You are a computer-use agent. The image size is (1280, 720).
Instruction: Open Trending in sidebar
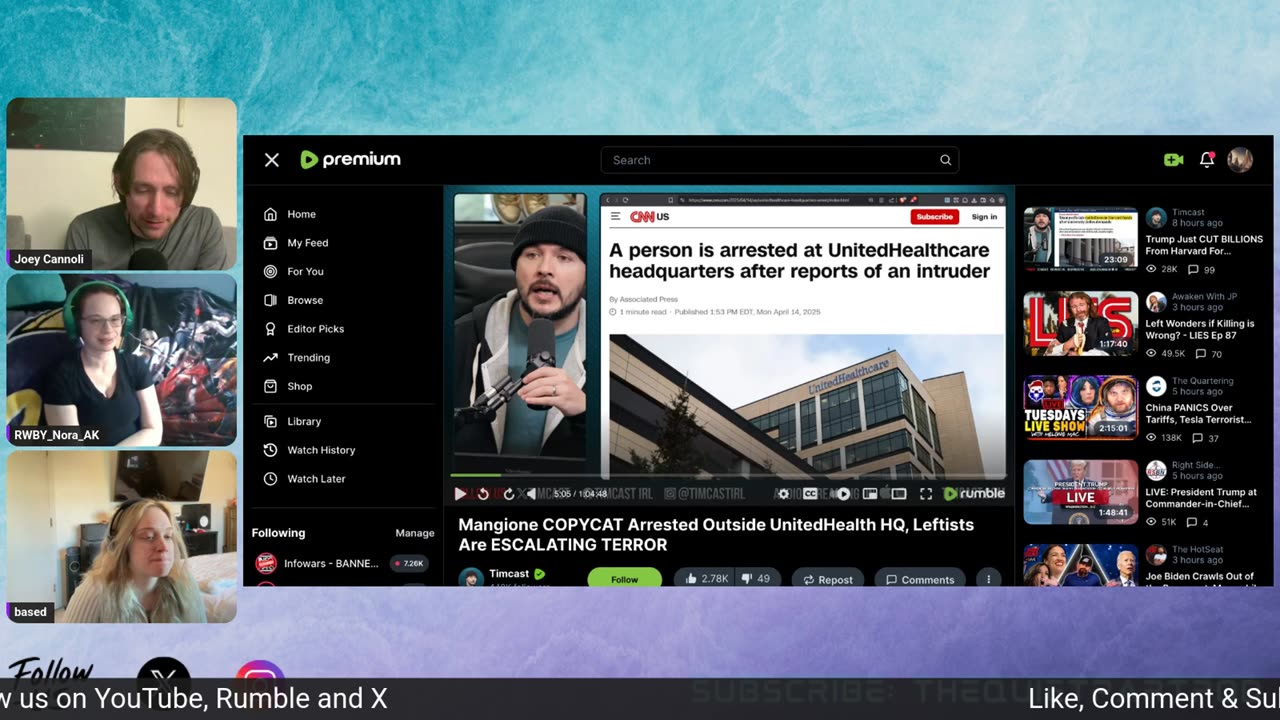coord(297,358)
